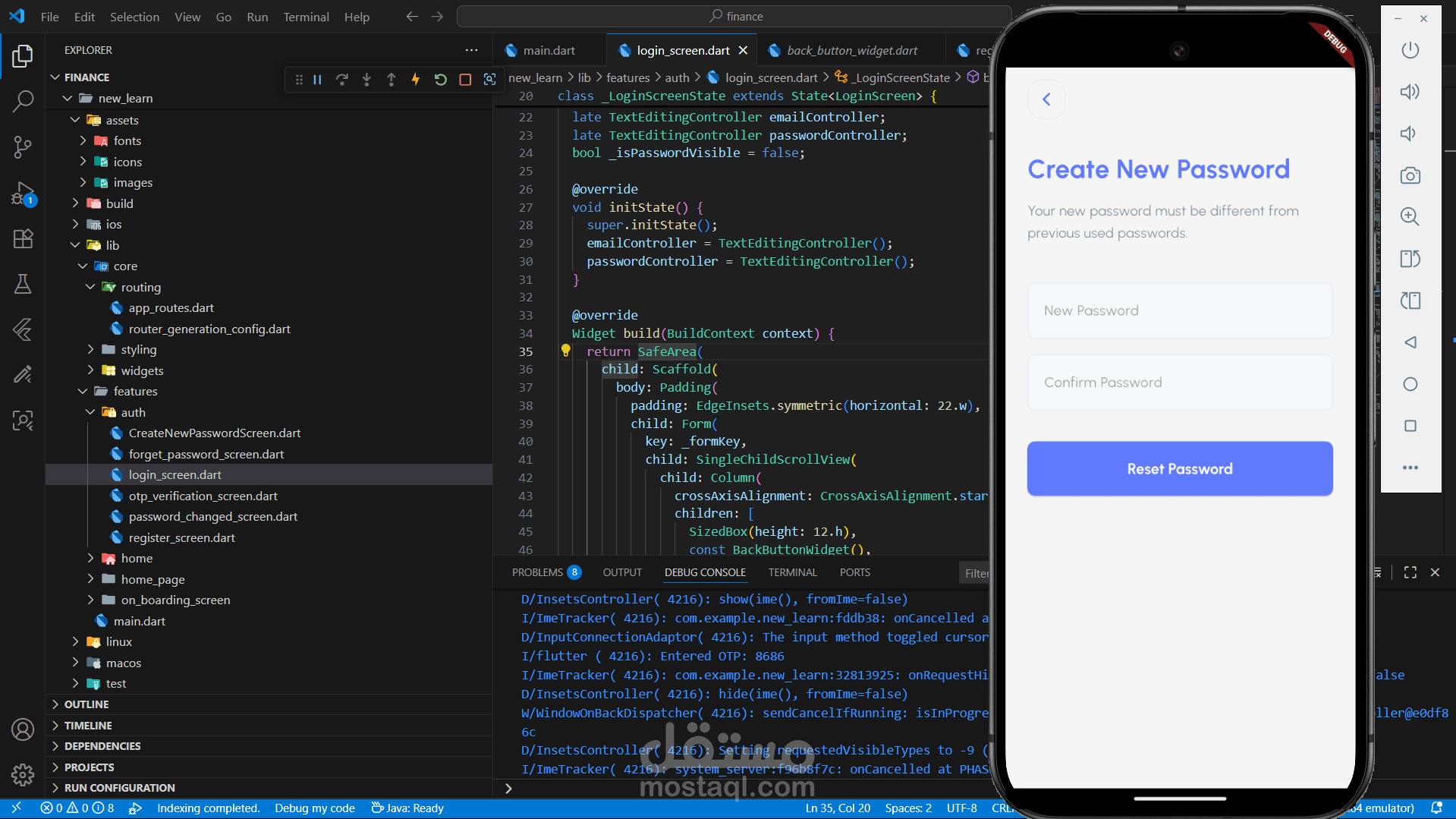Open Run and Debug view
Viewport: 1456px width, 819px height.
click(x=23, y=194)
